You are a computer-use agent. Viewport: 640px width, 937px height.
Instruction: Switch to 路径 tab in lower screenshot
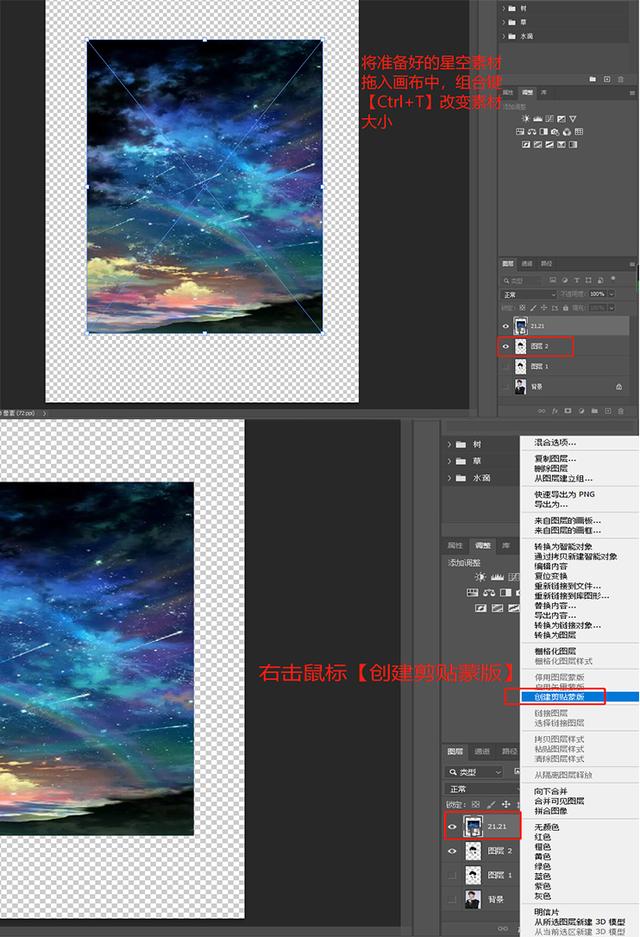510,751
